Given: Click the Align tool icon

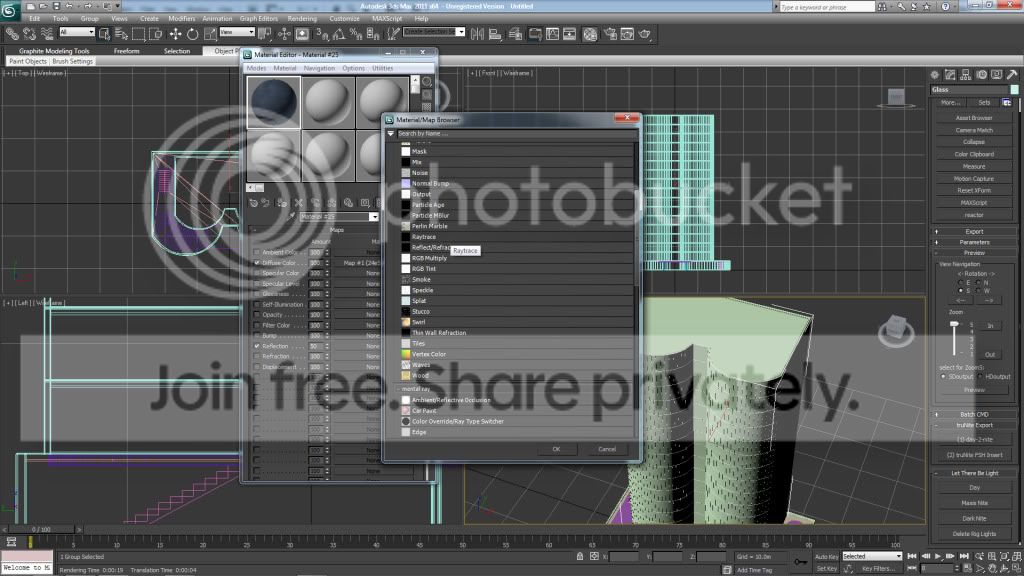Looking at the screenshot, I should point(495,34).
